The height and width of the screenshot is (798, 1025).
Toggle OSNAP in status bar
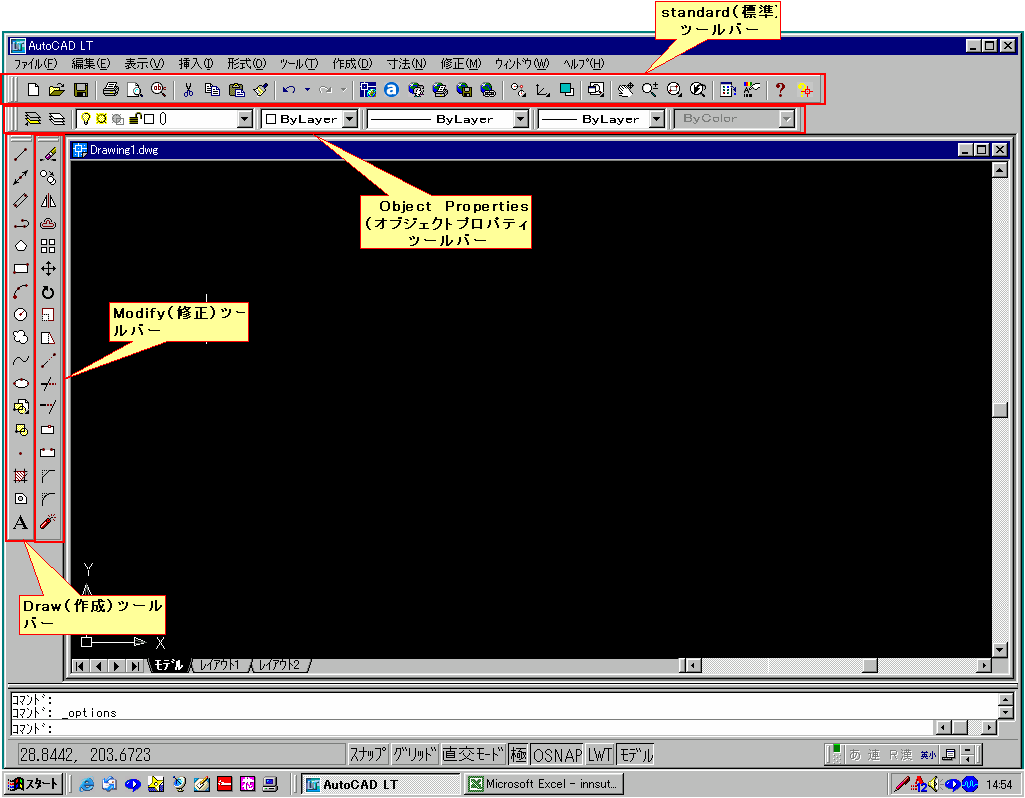coord(558,755)
